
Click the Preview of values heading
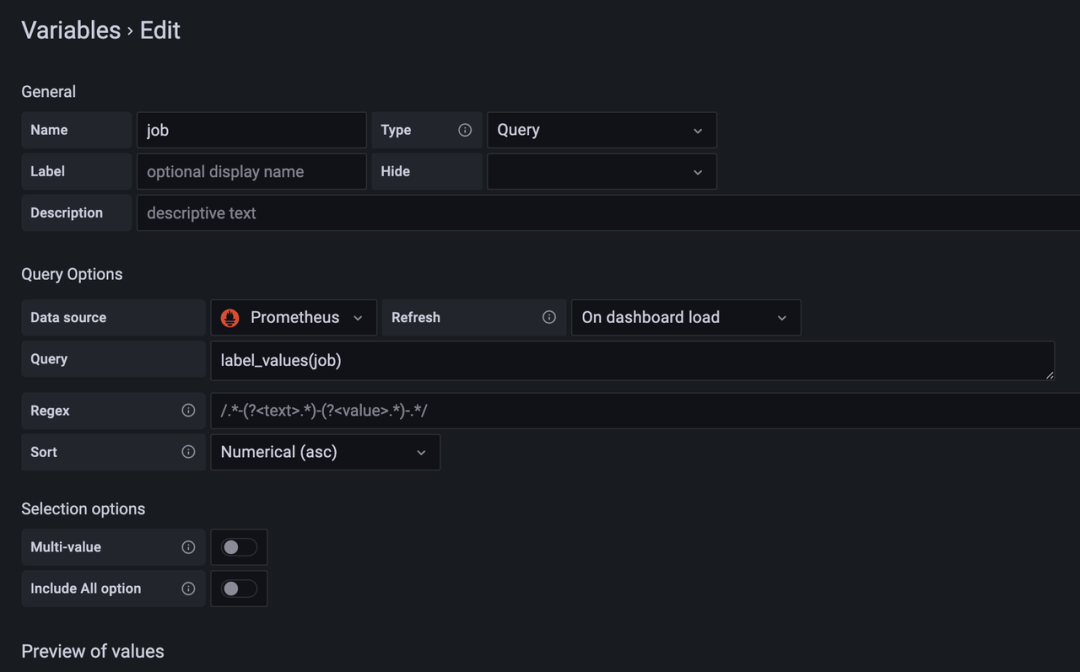coord(92,651)
